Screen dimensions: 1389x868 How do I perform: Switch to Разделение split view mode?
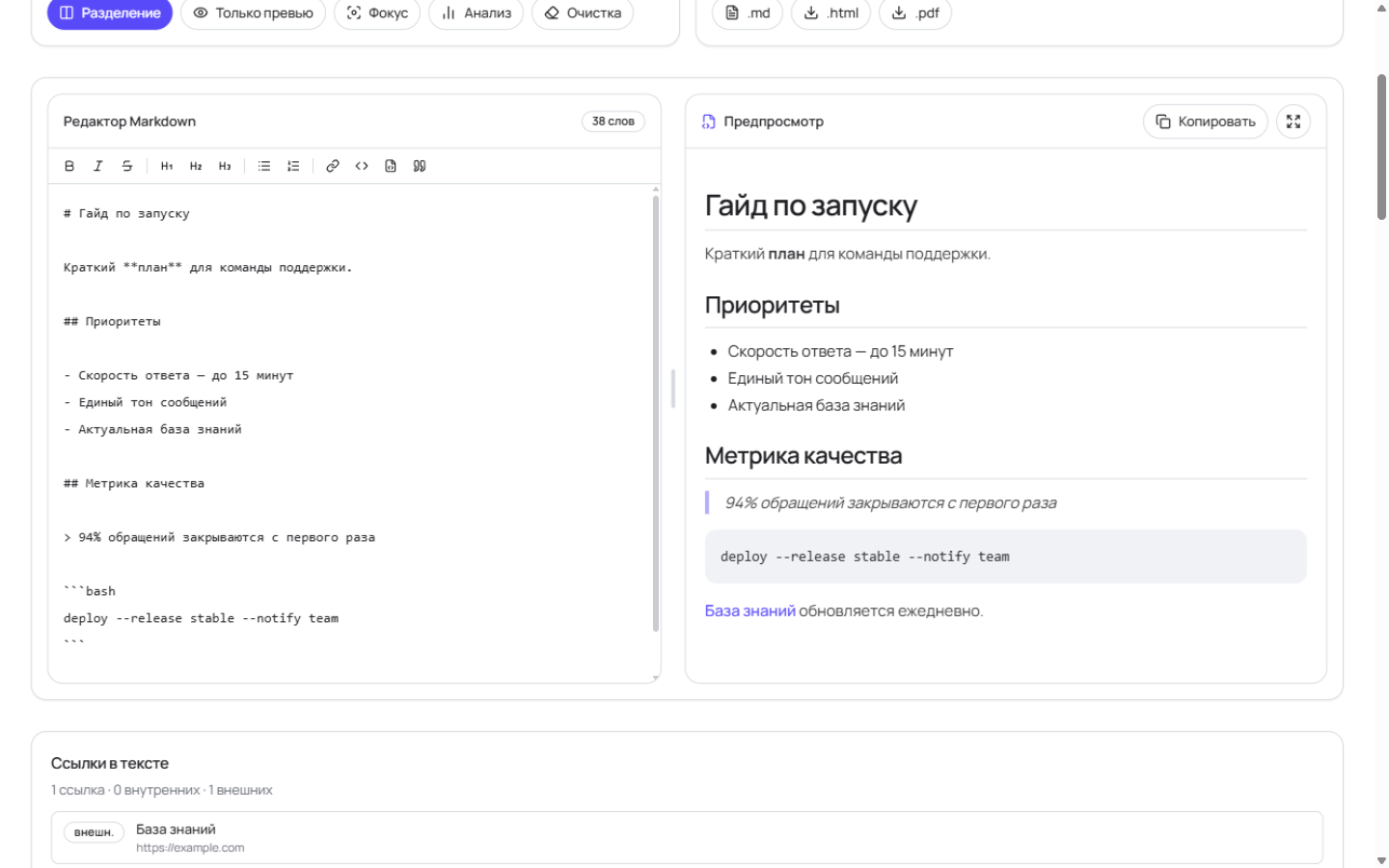(x=110, y=14)
